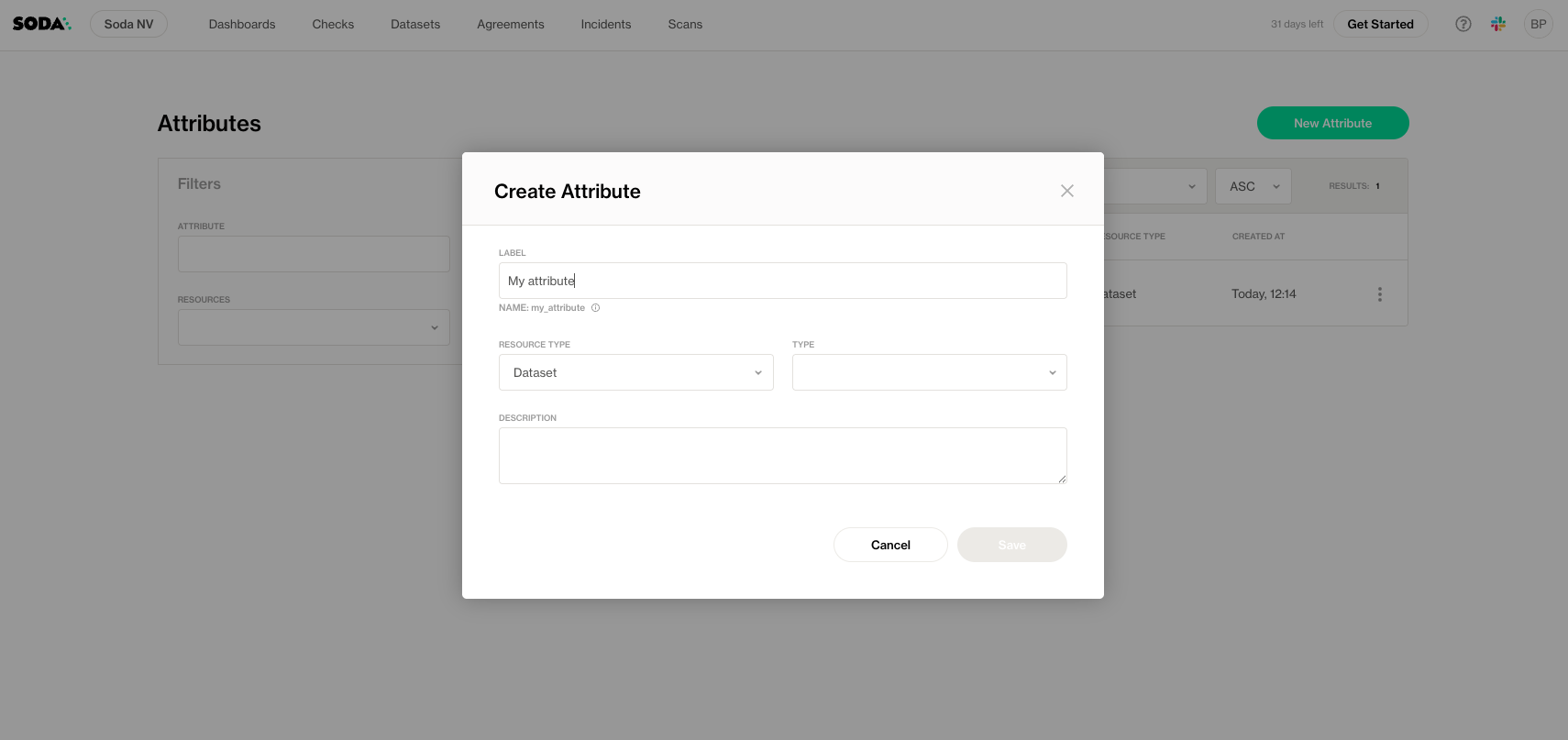
Task: Click the info icon next to attribute name
Action: (596, 308)
